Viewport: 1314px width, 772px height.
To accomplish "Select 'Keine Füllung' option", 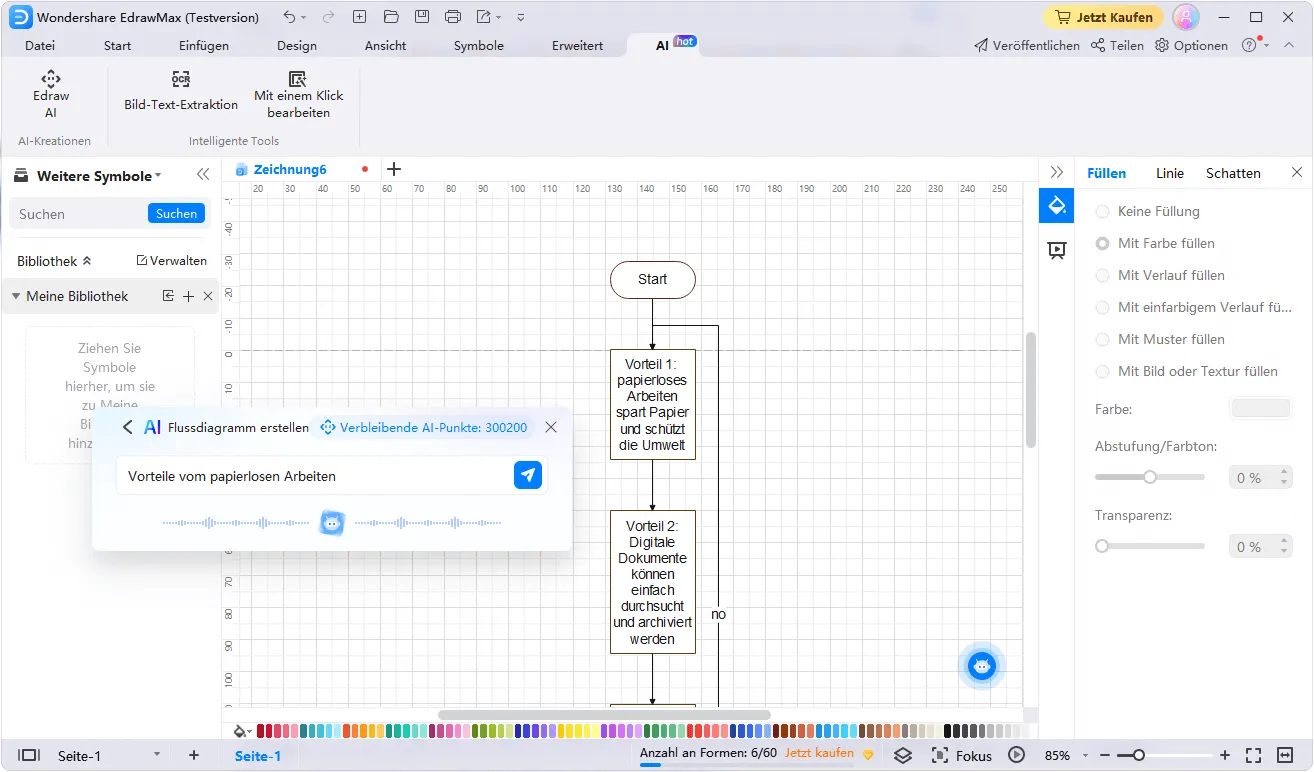I will coord(1150,211).
